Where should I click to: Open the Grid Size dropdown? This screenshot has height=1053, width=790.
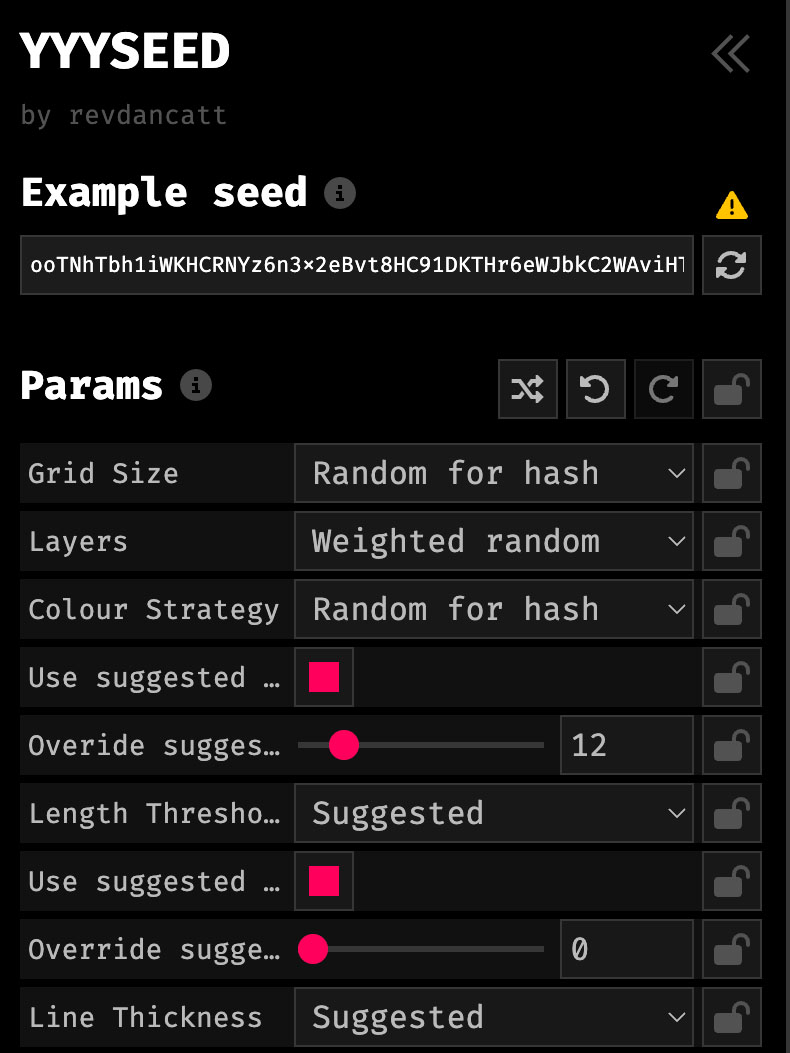[494, 473]
